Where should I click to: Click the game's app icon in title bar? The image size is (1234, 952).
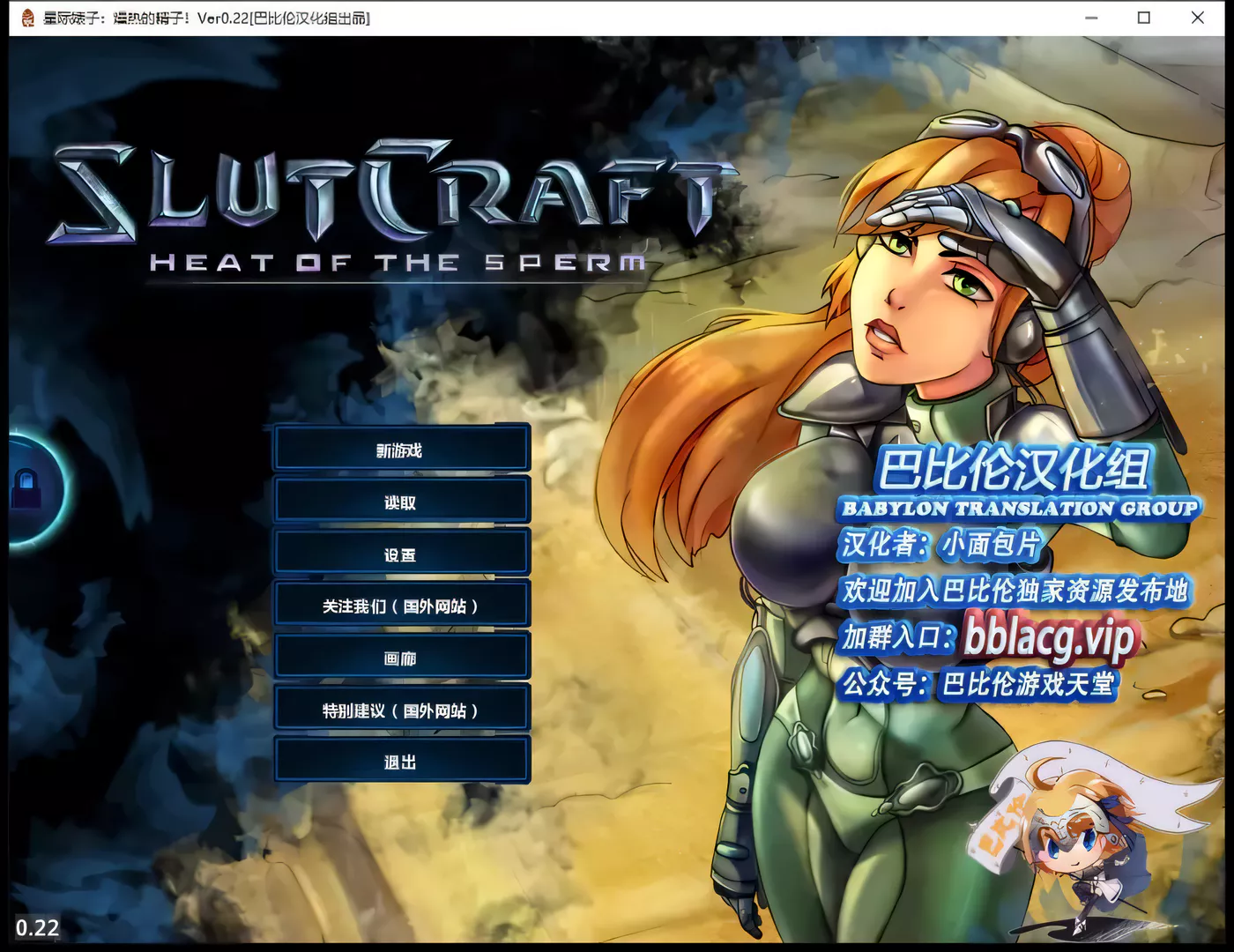[x=27, y=18]
